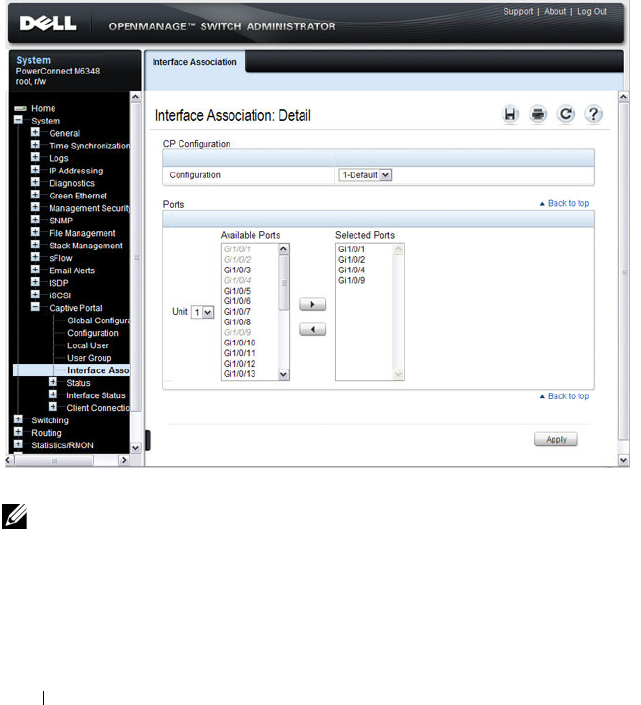Expand the Switching node
This screenshot has width=641, height=705.
(18, 419)
